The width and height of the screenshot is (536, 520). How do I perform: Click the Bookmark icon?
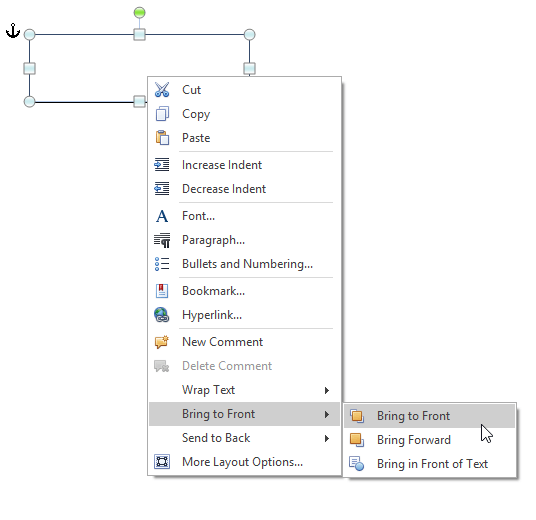coord(162,291)
